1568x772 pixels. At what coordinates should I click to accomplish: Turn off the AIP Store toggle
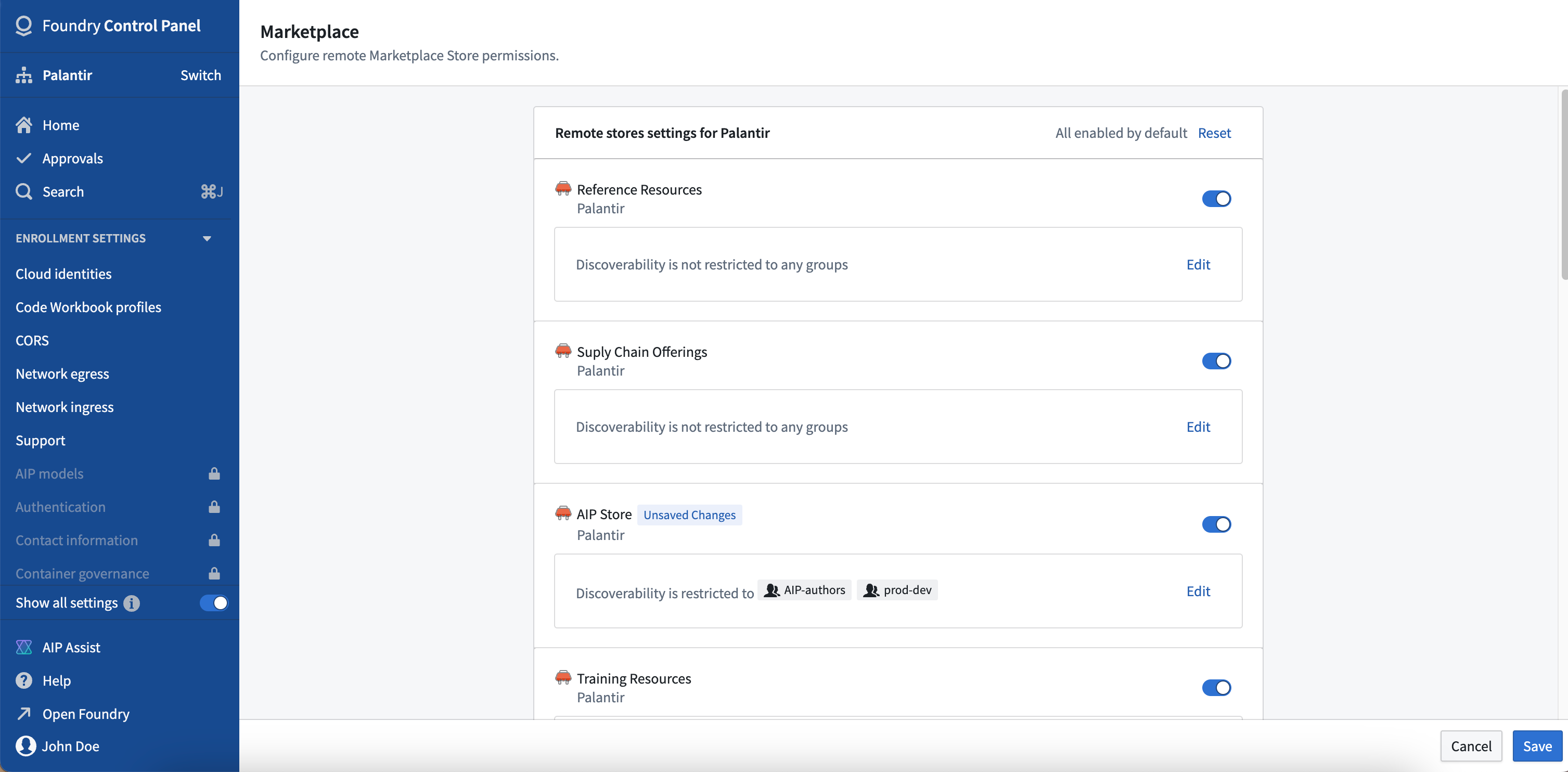[1216, 524]
